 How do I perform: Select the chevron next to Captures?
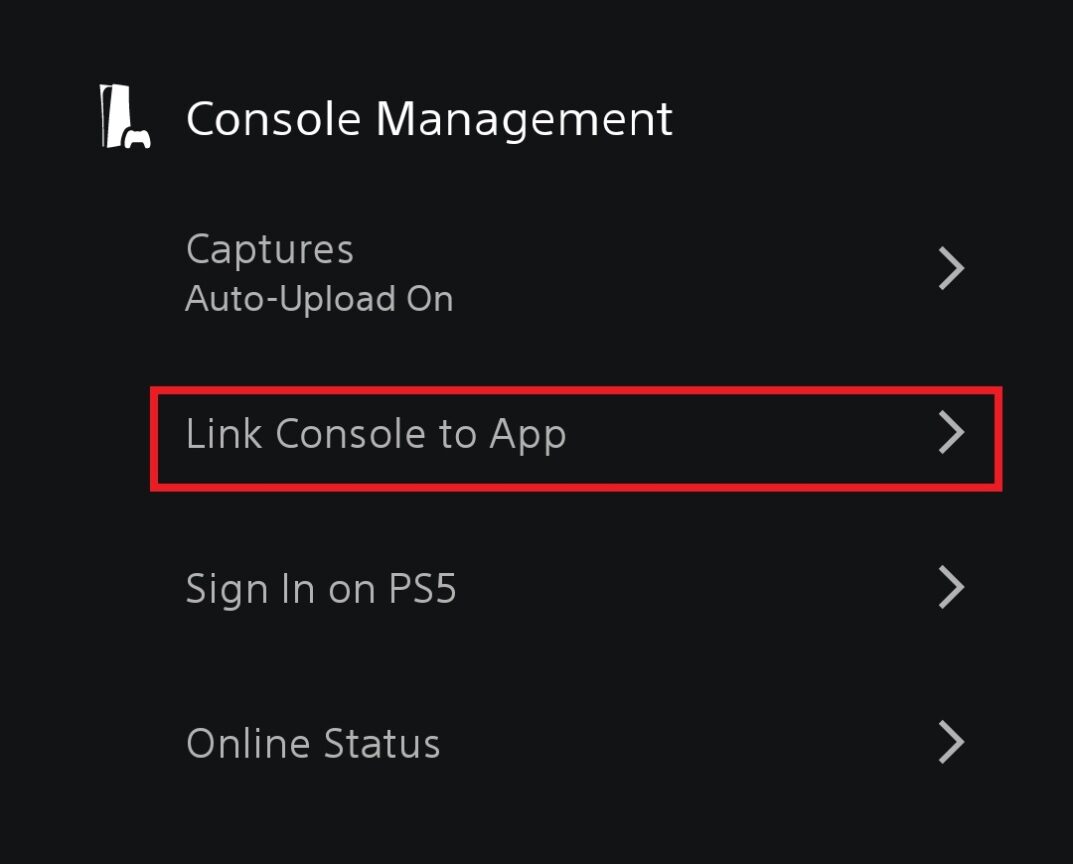pos(951,267)
